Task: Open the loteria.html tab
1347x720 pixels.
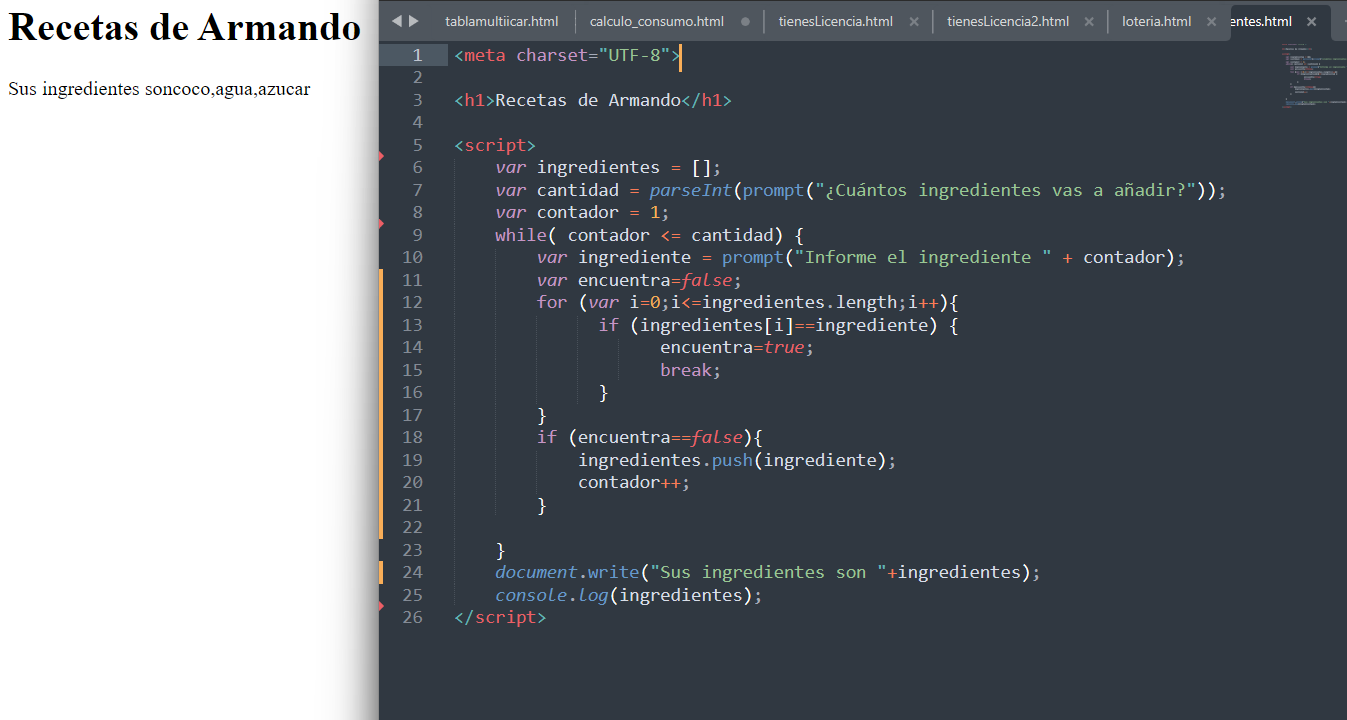Action: (x=1157, y=21)
